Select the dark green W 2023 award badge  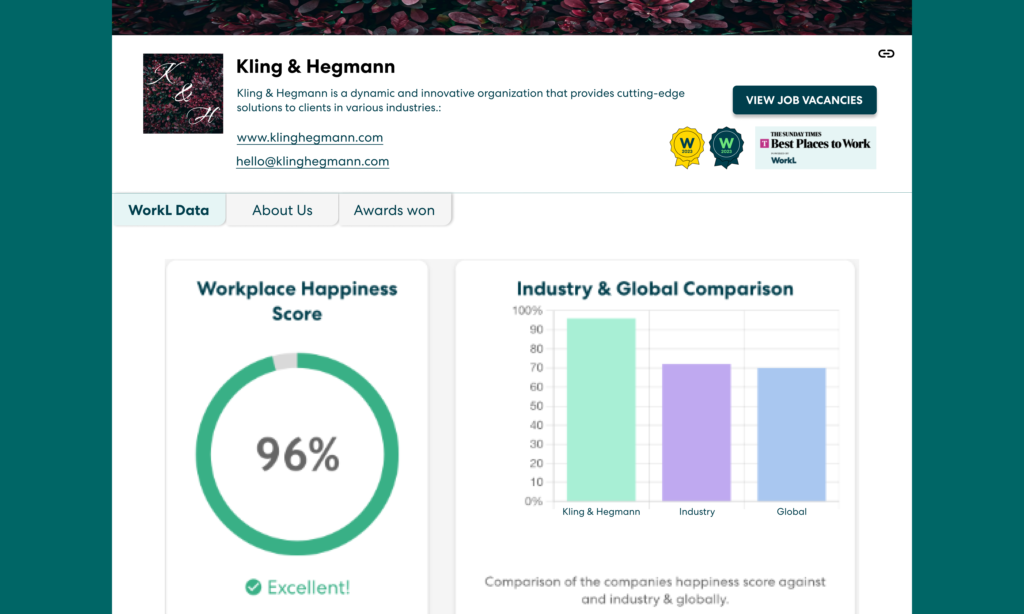tap(726, 147)
